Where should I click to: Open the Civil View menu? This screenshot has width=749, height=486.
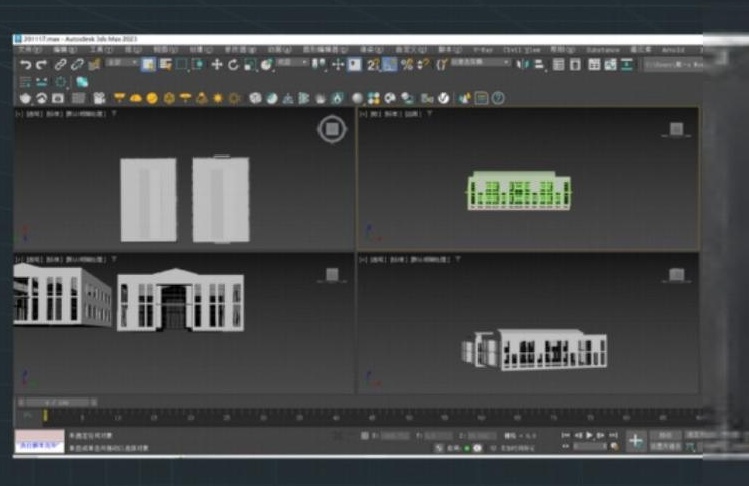coord(521,50)
